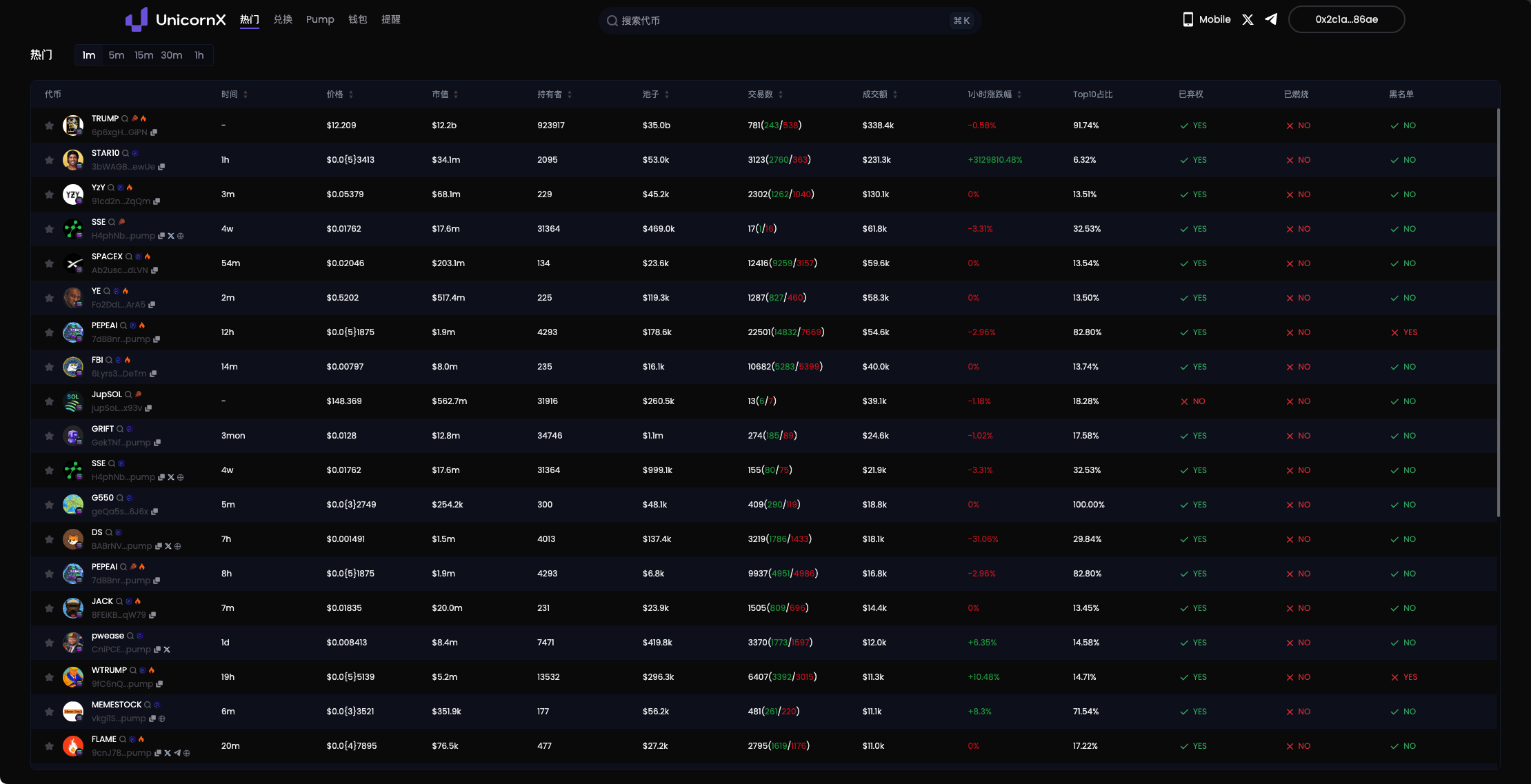The height and width of the screenshot is (784, 1531).
Task: Sort by 持有者 using its sort arrows
Action: point(570,94)
